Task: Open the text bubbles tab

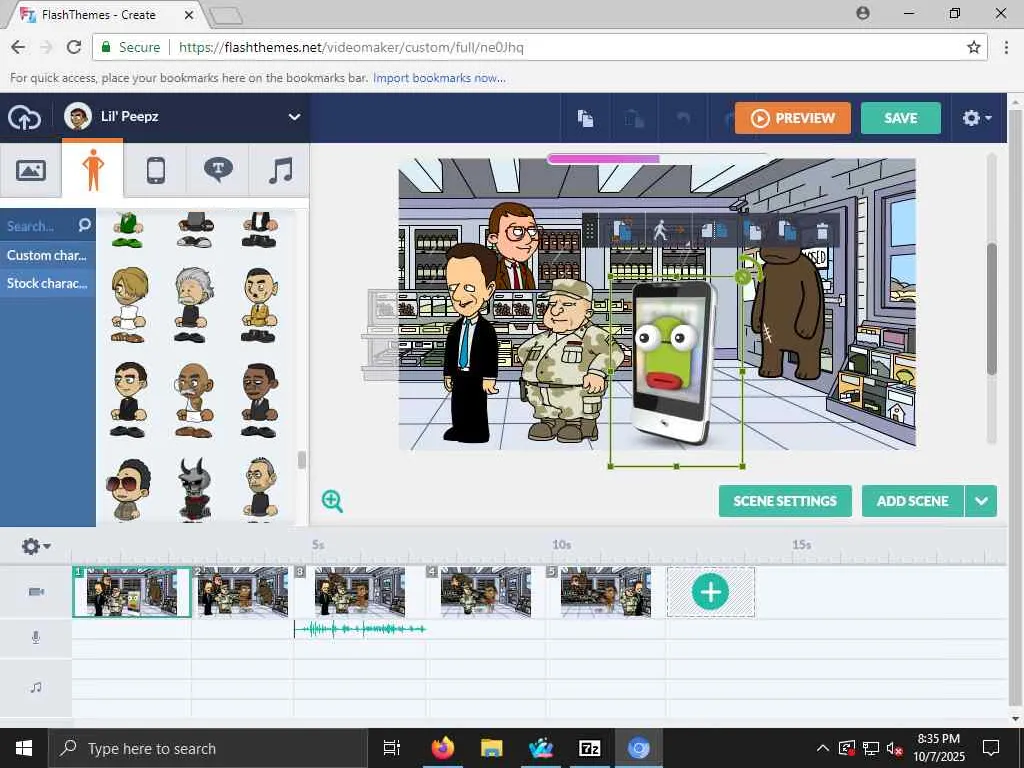Action: click(218, 170)
